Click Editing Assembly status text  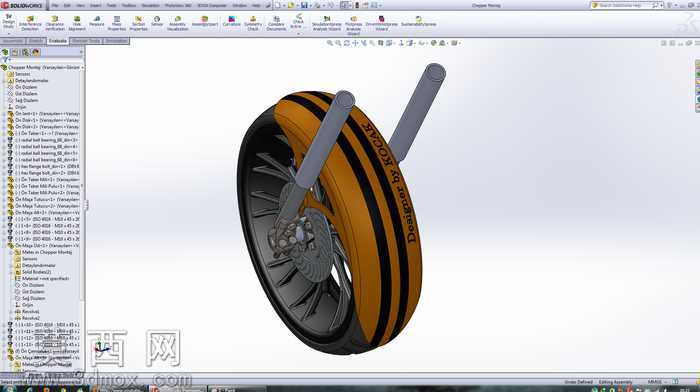point(615,382)
